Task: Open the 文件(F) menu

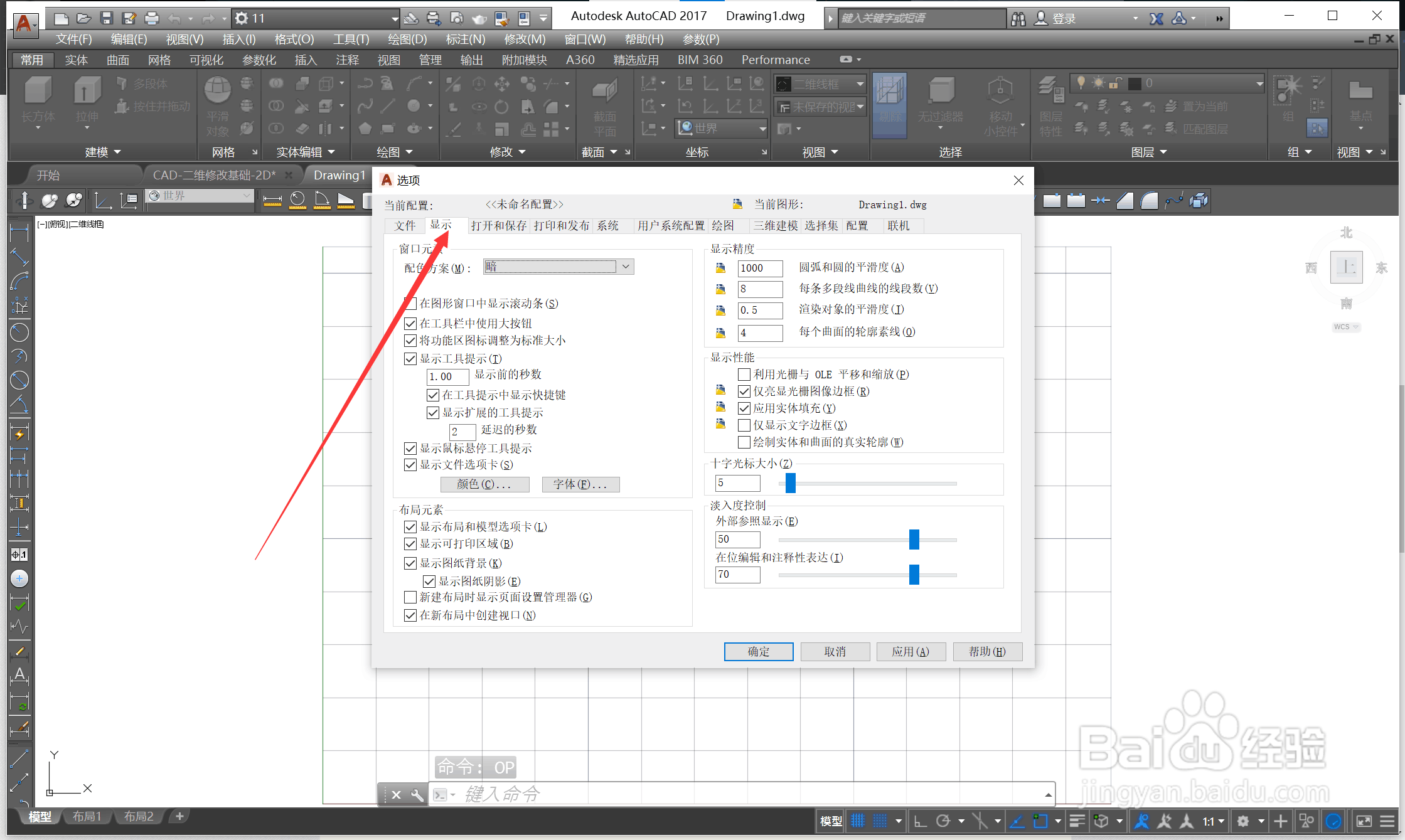Action: pos(74,40)
